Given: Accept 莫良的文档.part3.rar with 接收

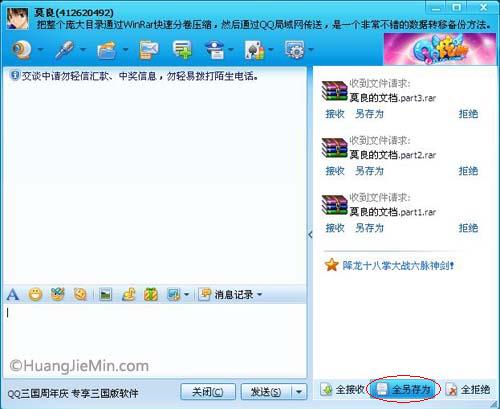Looking at the screenshot, I should [335, 114].
